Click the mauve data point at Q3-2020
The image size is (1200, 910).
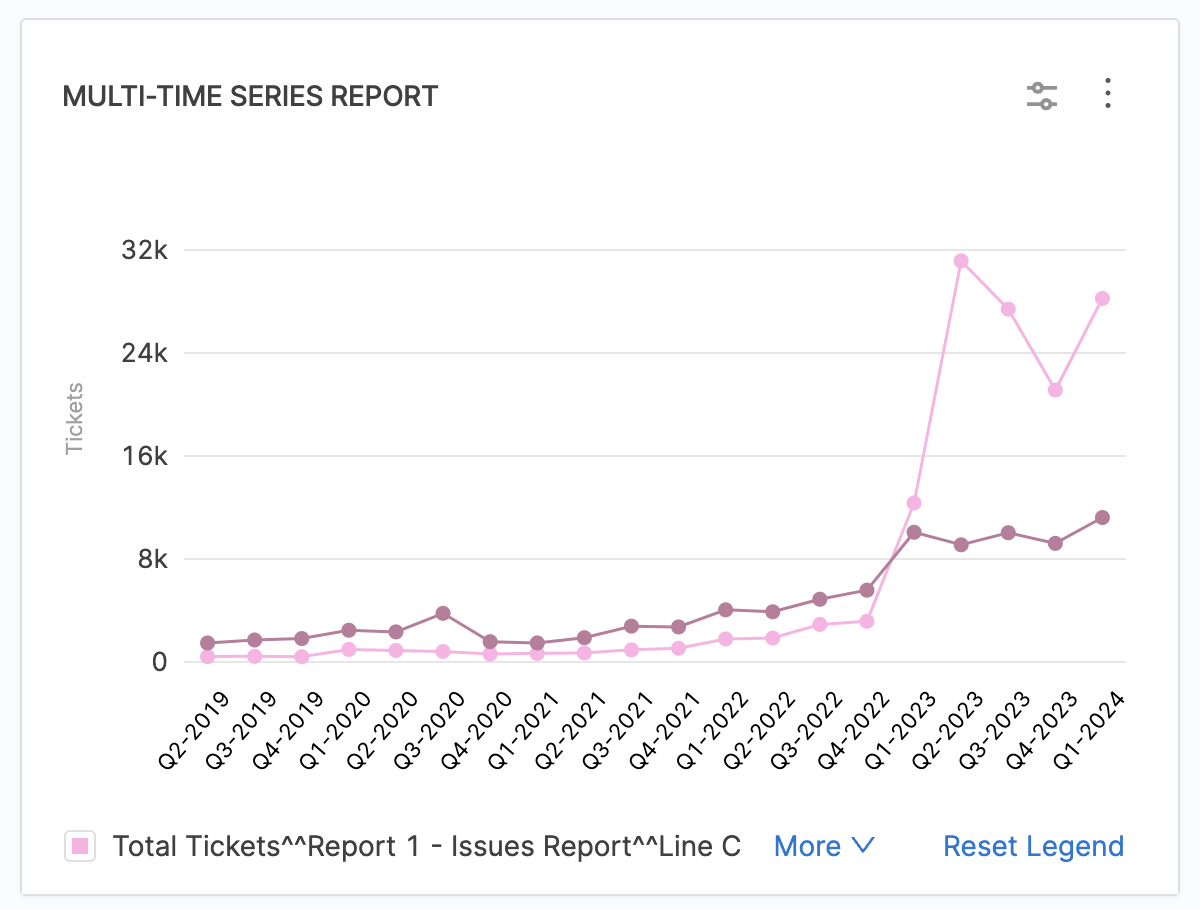coord(443,613)
